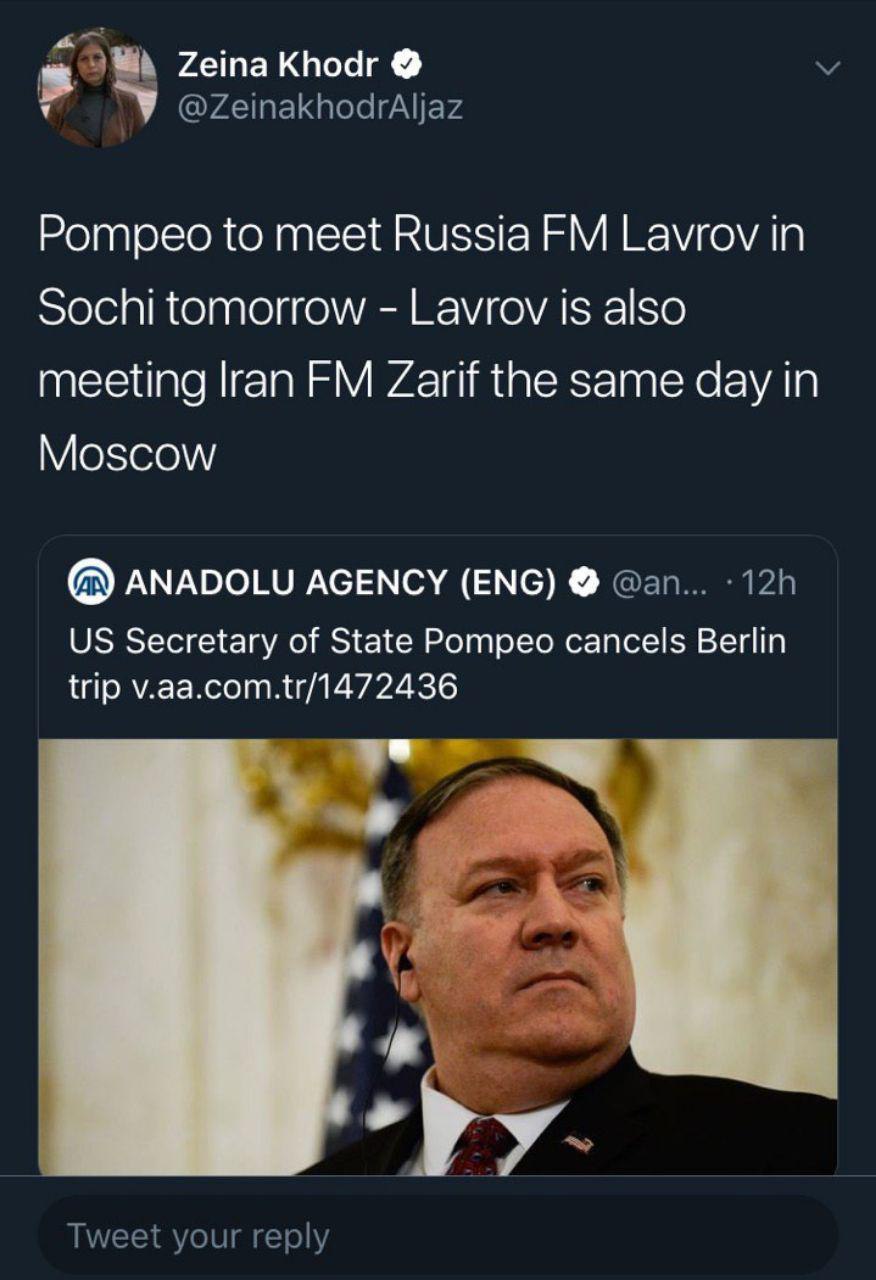Open the ANADOLU AGENCY (ENG) account name
The image size is (876, 1280).
click(x=340, y=583)
